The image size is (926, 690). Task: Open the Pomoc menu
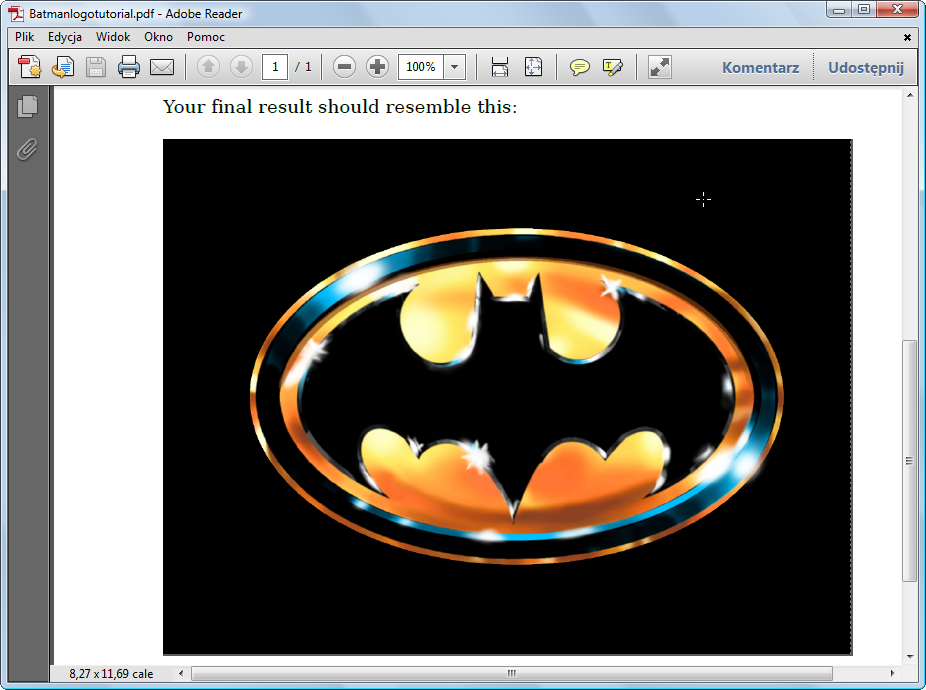click(x=206, y=37)
